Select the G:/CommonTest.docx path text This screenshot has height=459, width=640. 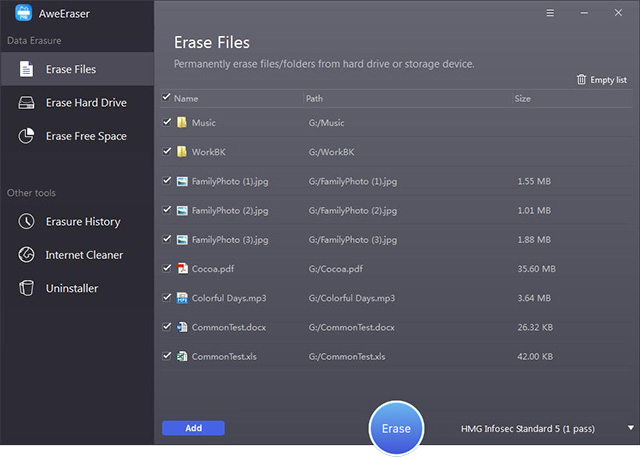coord(351,327)
